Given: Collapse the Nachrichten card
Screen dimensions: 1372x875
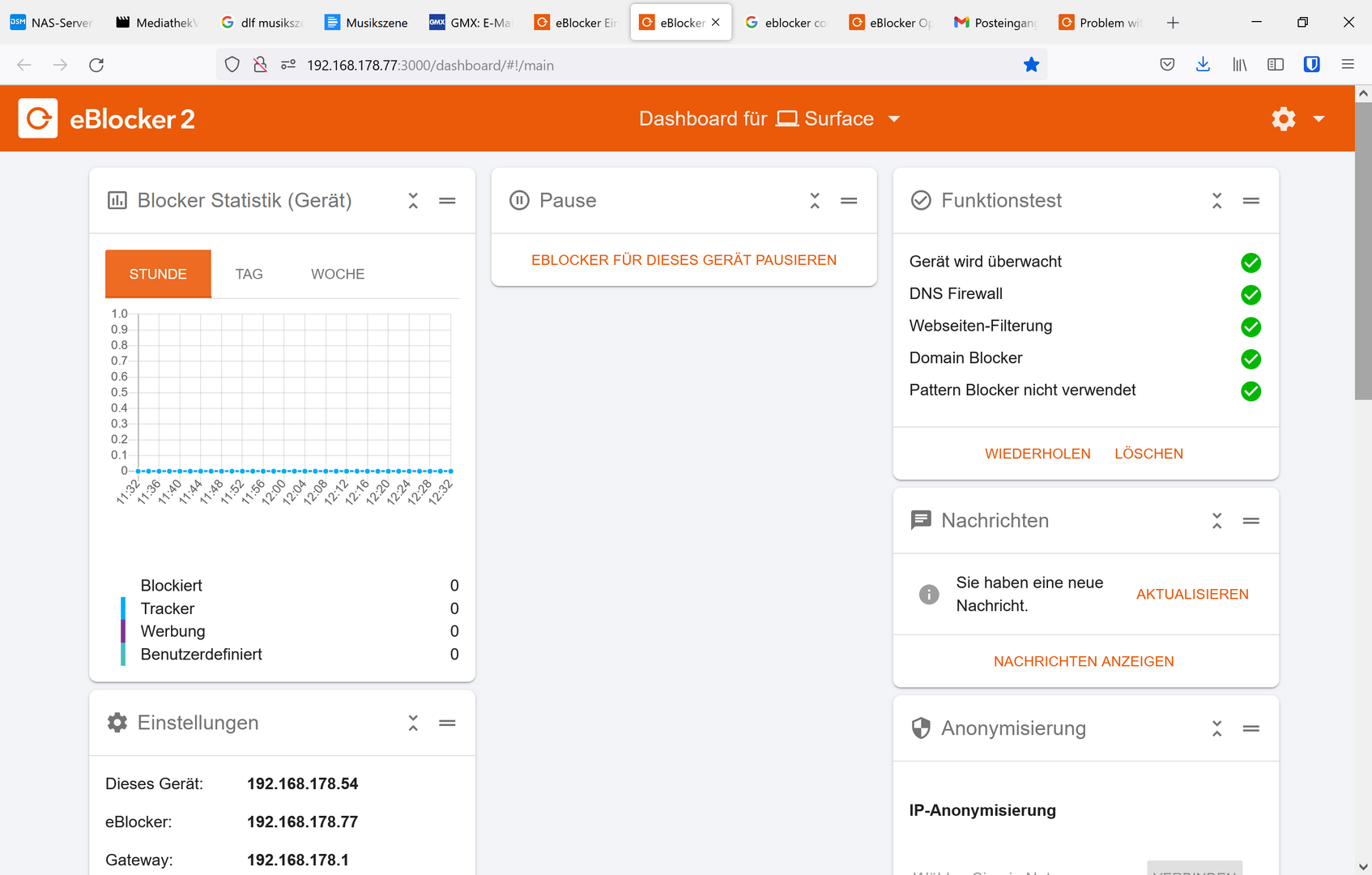Looking at the screenshot, I should tap(1216, 521).
